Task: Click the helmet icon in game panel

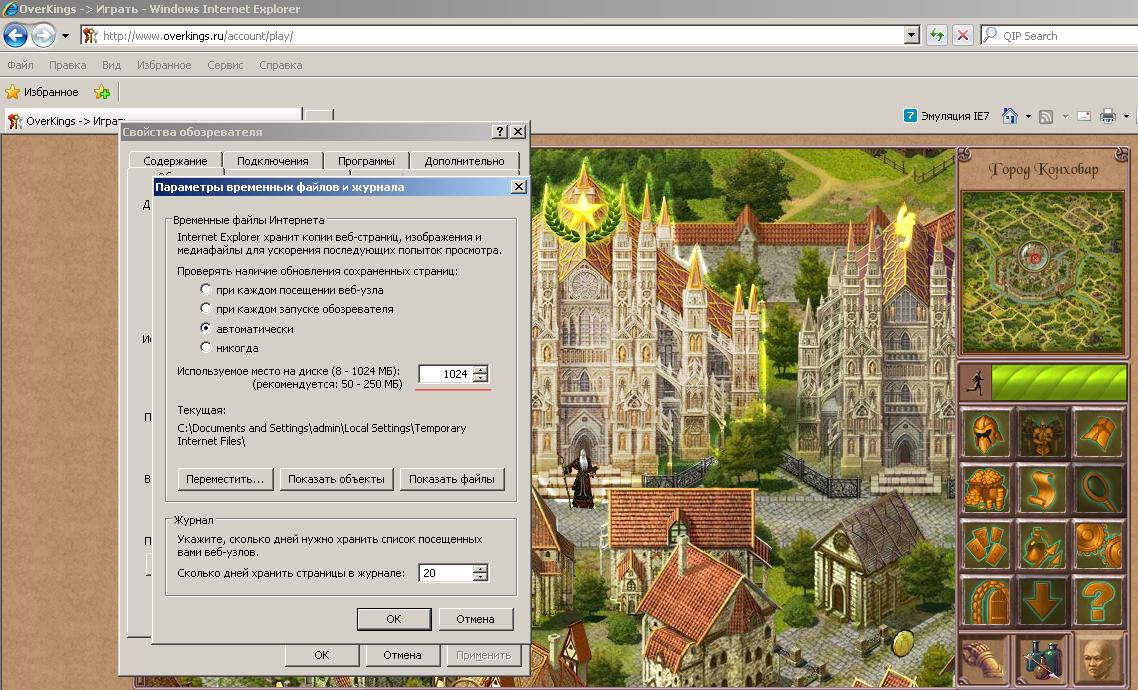Action: [986, 432]
